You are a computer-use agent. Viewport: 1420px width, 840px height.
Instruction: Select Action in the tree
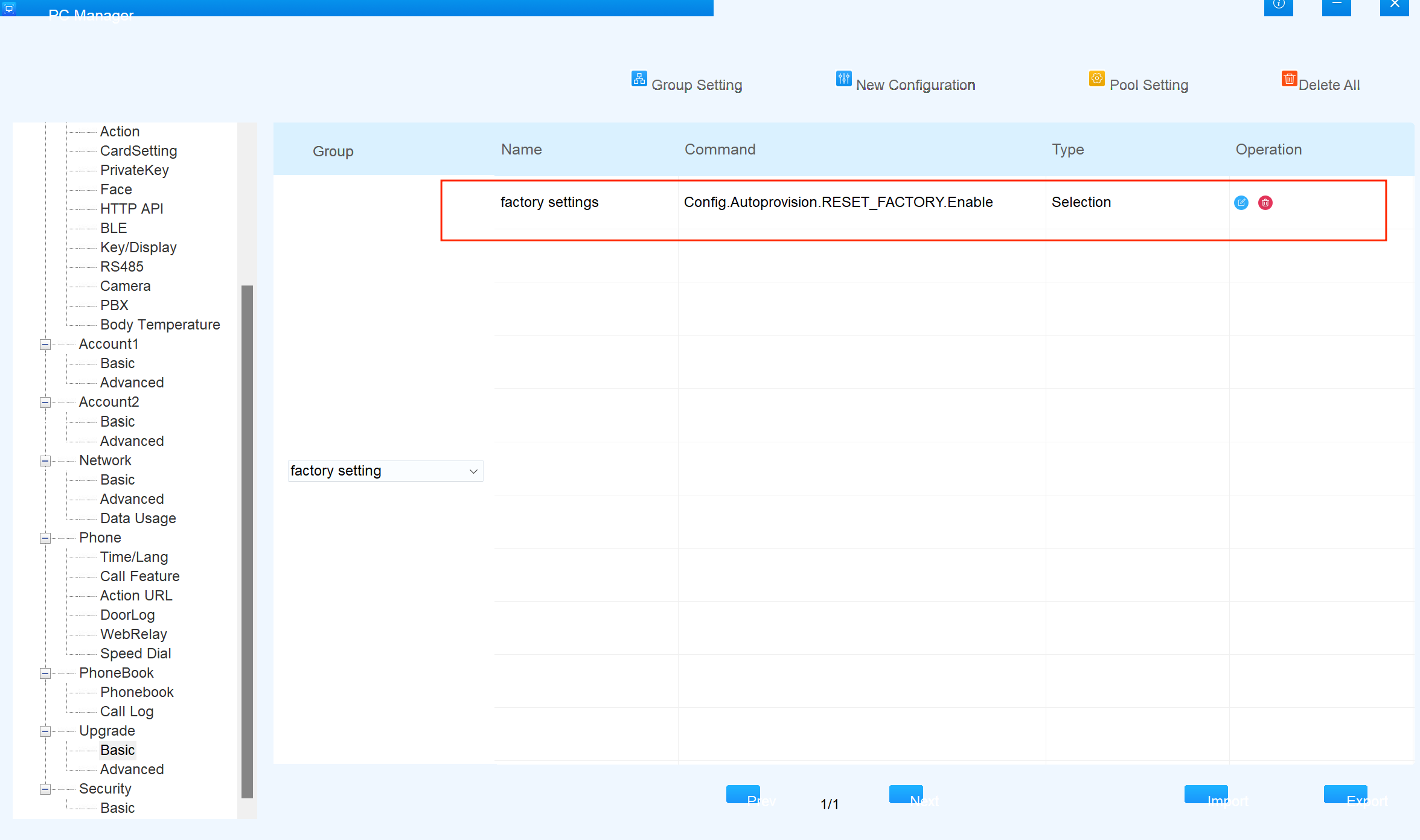(120, 132)
